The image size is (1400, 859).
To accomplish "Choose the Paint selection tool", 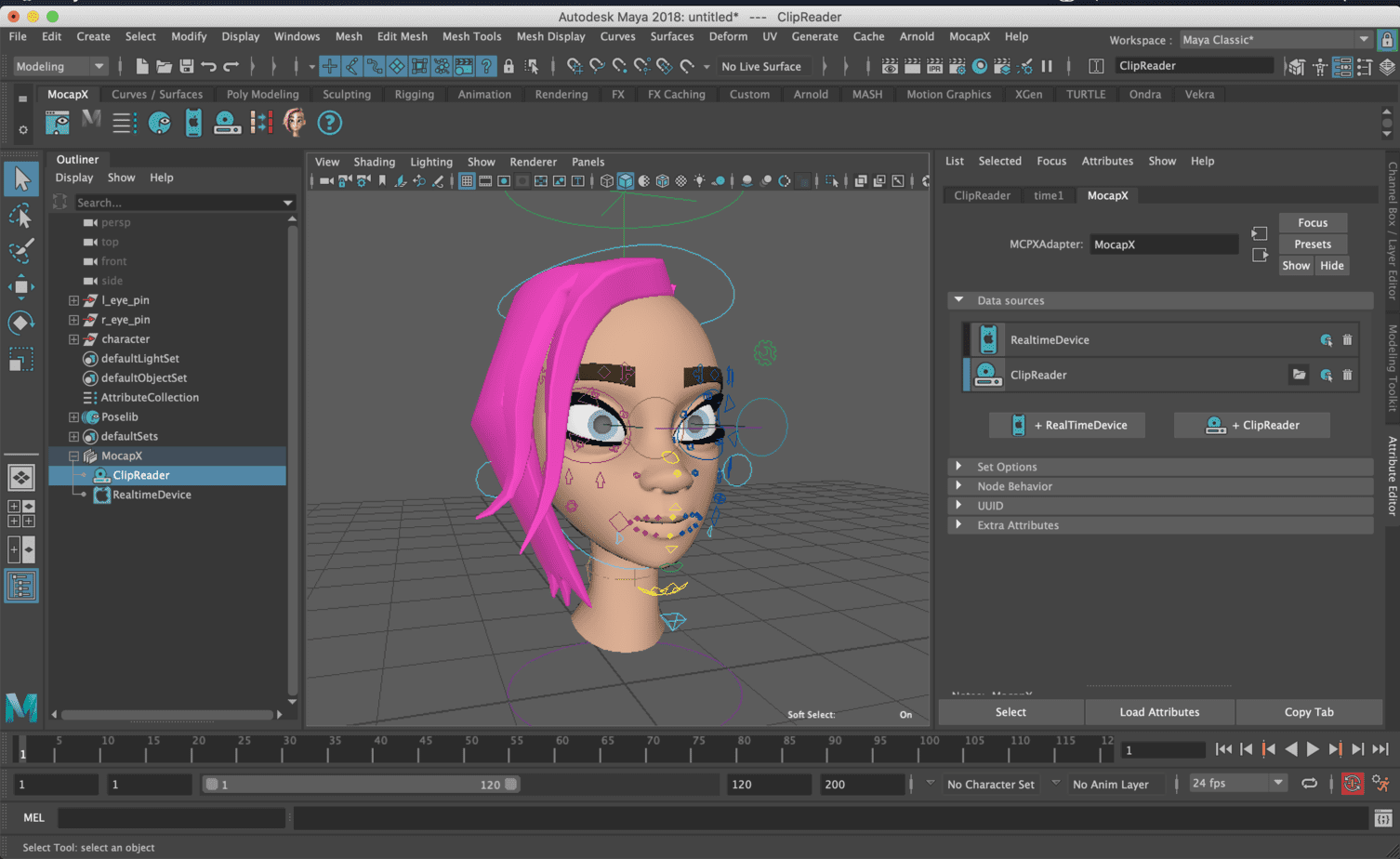I will (x=20, y=251).
